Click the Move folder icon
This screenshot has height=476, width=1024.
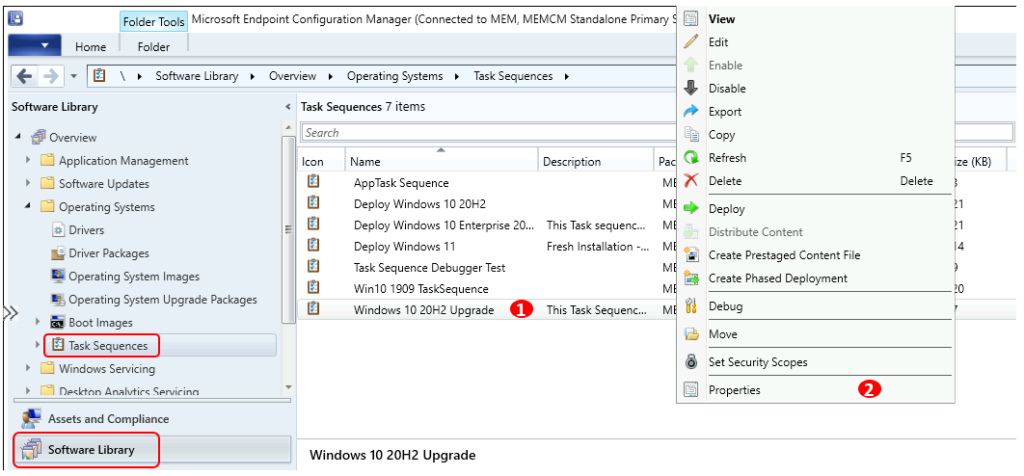tap(690, 334)
